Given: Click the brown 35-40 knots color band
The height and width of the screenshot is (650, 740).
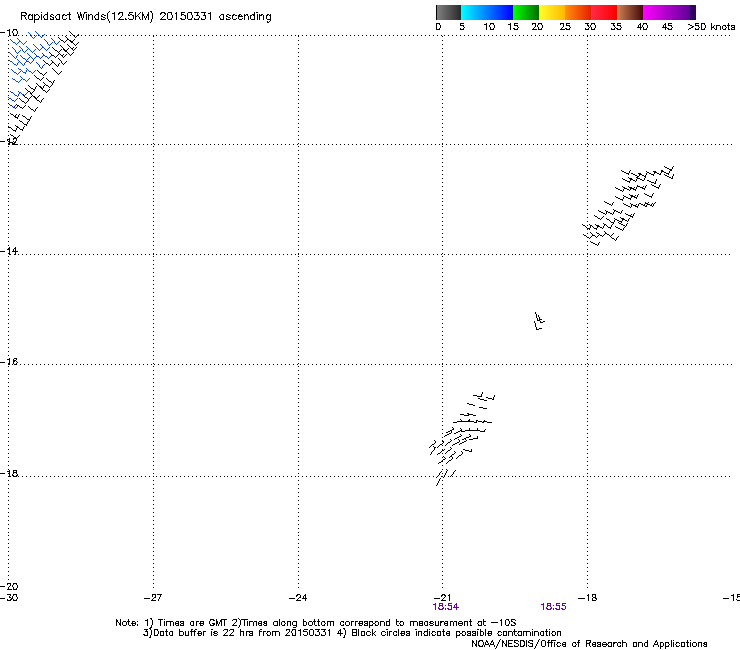Looking at the screenshot, I should pyautogui.click(x=630, y=12).
